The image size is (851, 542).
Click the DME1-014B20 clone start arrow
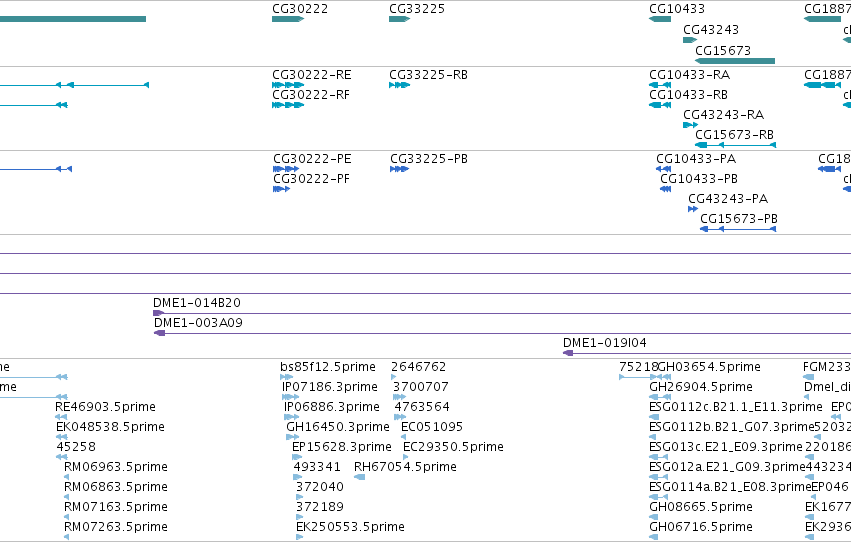point(158,313)
